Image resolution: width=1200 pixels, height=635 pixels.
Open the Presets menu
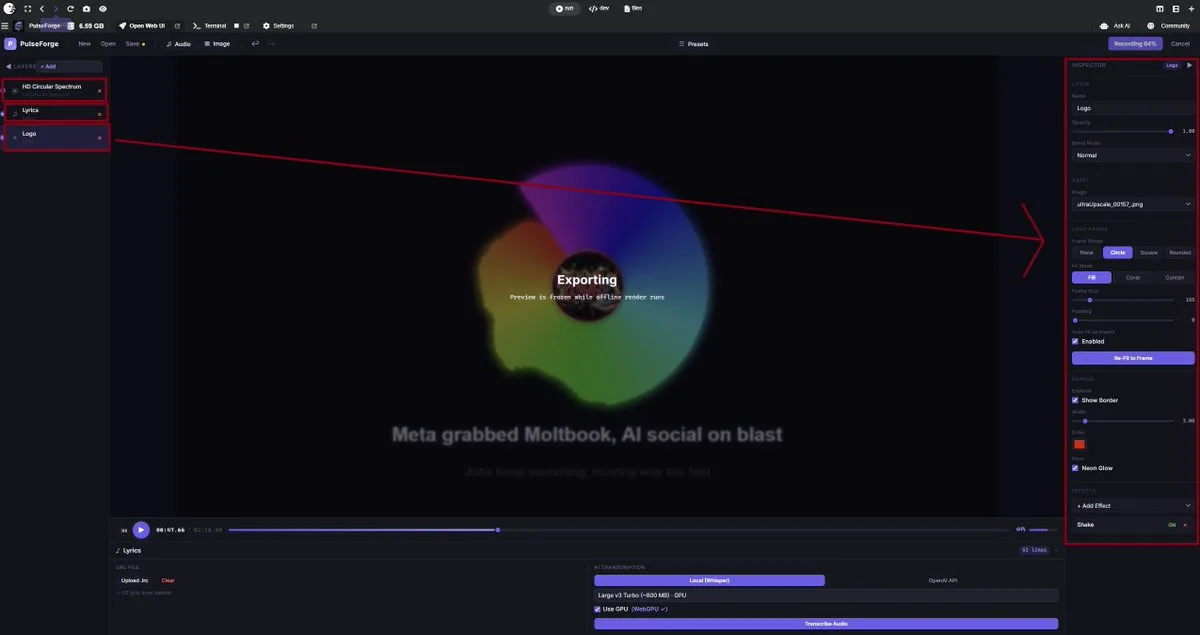tap(693, 44)
